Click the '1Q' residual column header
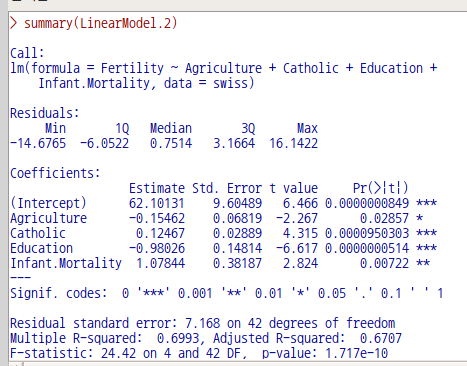This screenshot has height=366, width=467. [x=122, y=128]
